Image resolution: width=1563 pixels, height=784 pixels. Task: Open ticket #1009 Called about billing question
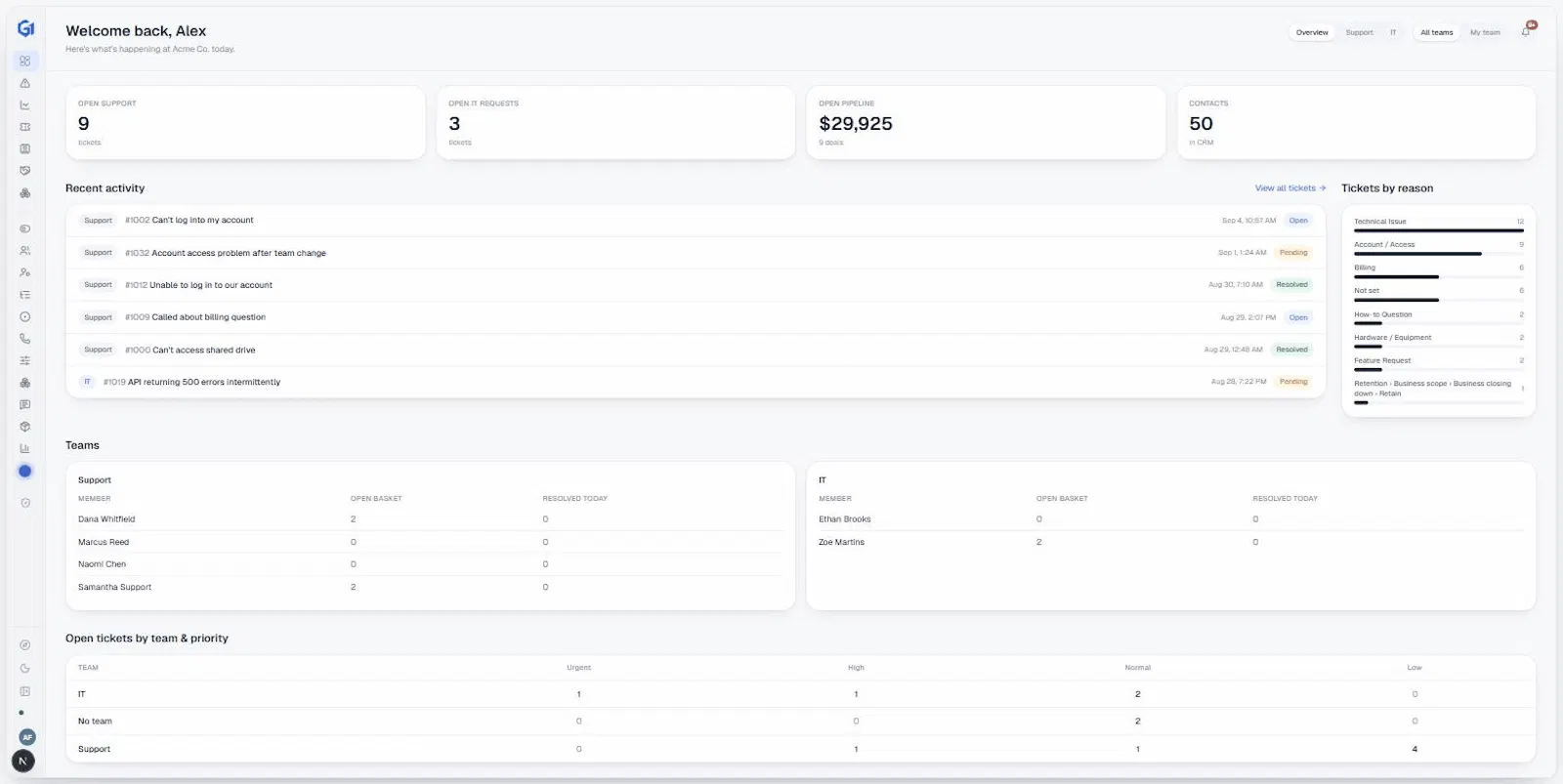pyautogui.click(x=696, y=317)
